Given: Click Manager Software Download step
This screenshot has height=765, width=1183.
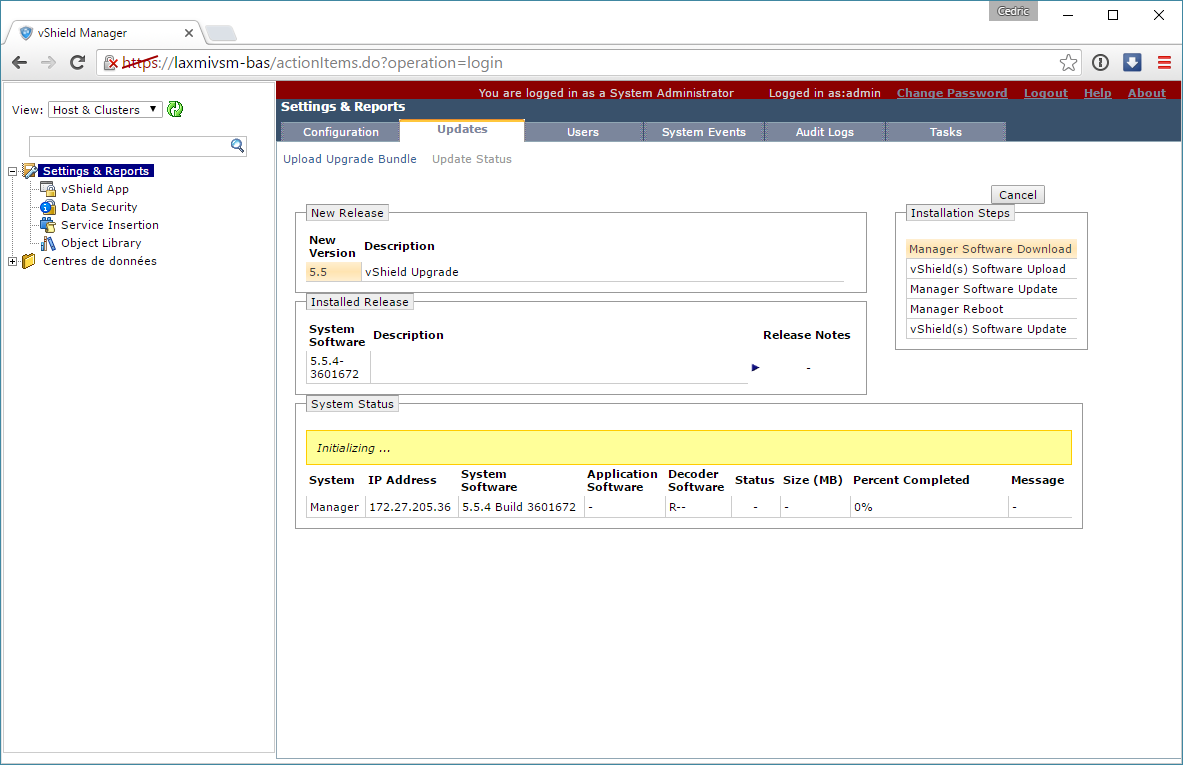Looking at the screenshot, I should (x=991, y=249).
